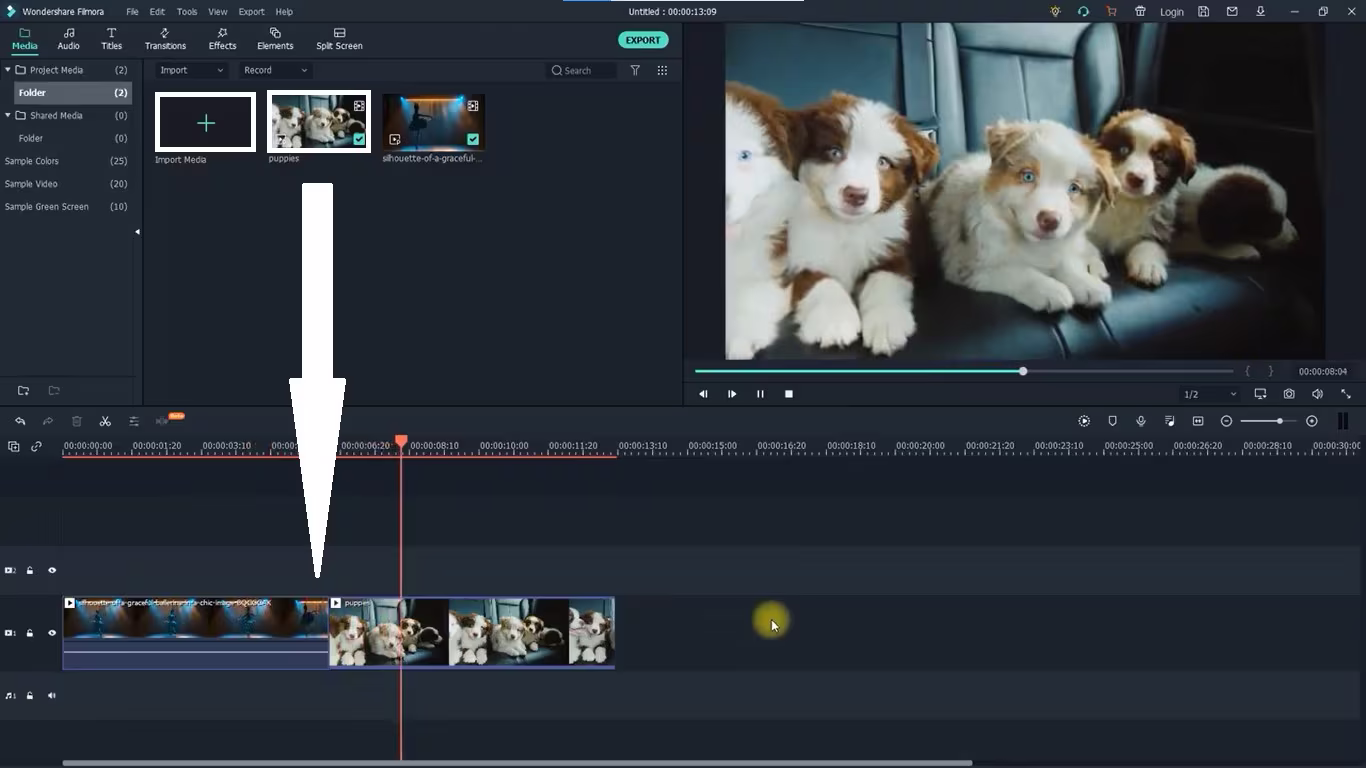Click the preview playback progress handle
The height and width of the screenshot is (768, 1366).
(1023, 371)
